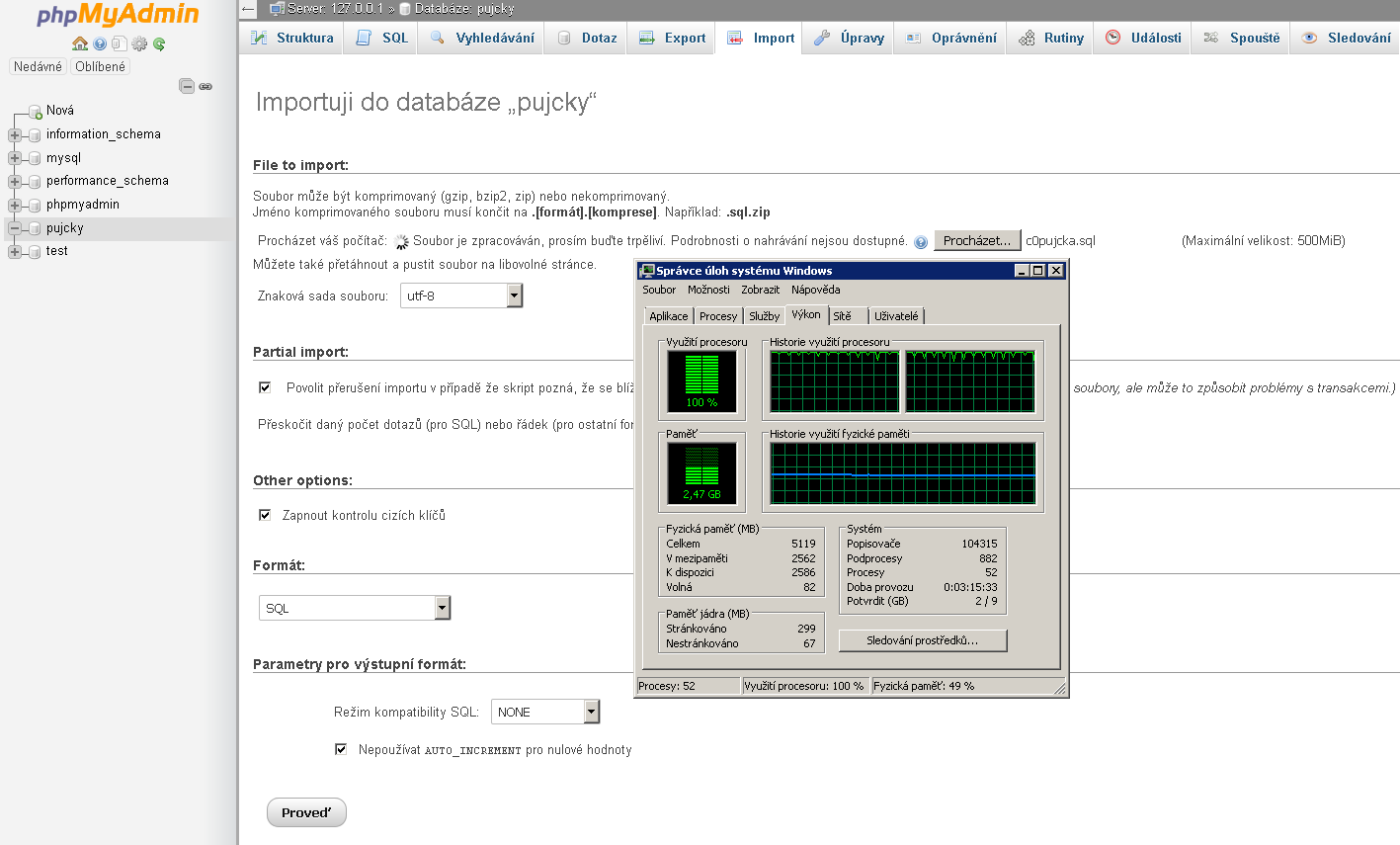This screenshot has height=845, width=1400.
Task: Open the Export tab
Action: click(x=672, y=38)
